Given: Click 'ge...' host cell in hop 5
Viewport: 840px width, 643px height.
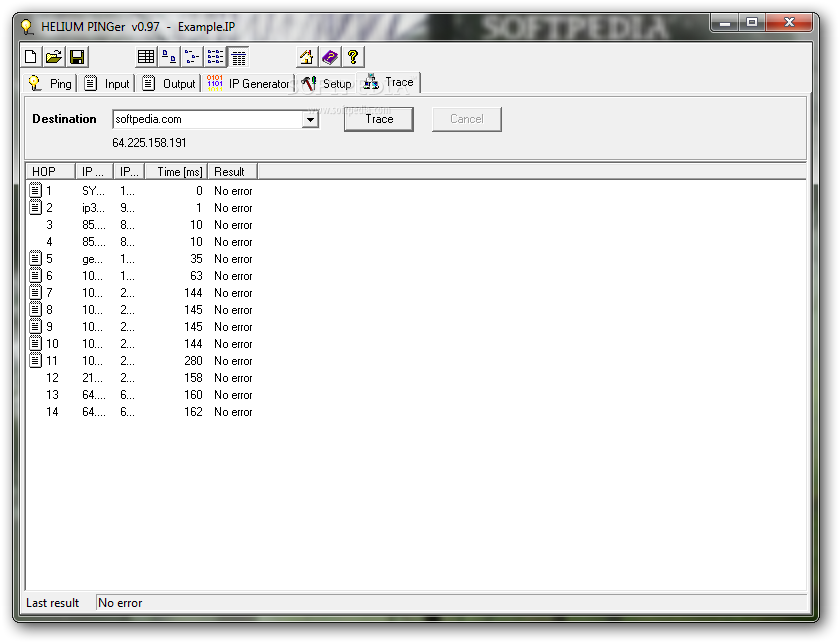Looking at the screenshot, I should pos(92,259).
